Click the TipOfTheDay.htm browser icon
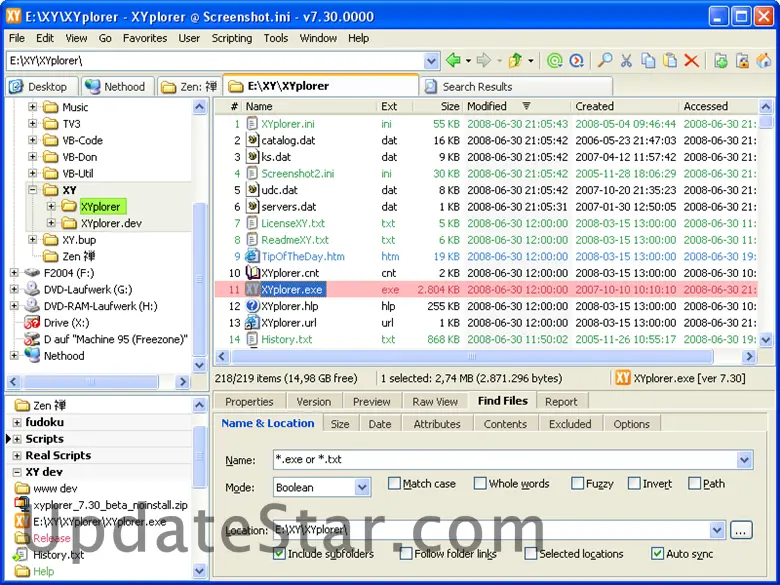Viewport: 780px width, 585px height. [253, 256]
